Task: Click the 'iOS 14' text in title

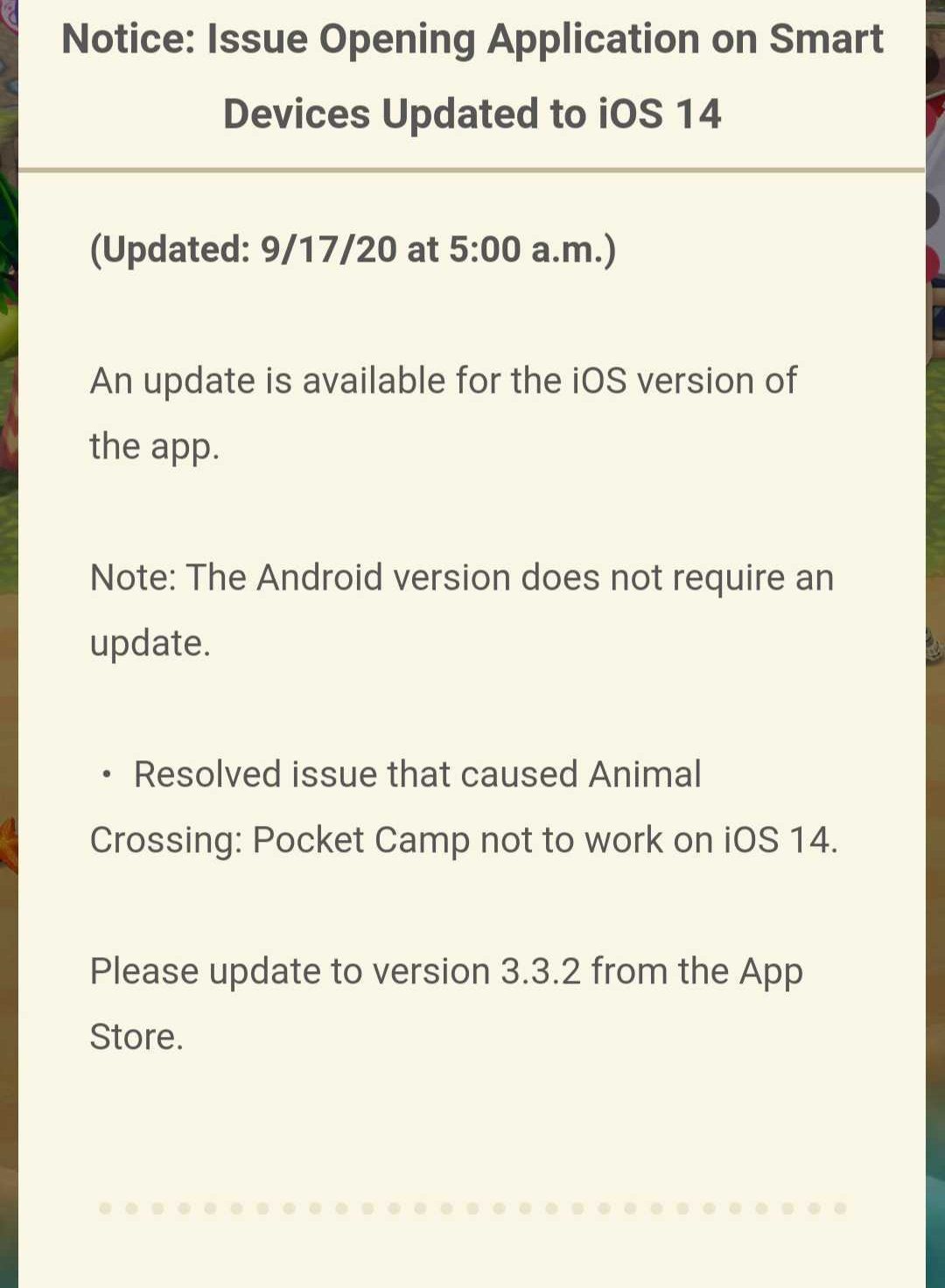Action: tap(660, 114)
